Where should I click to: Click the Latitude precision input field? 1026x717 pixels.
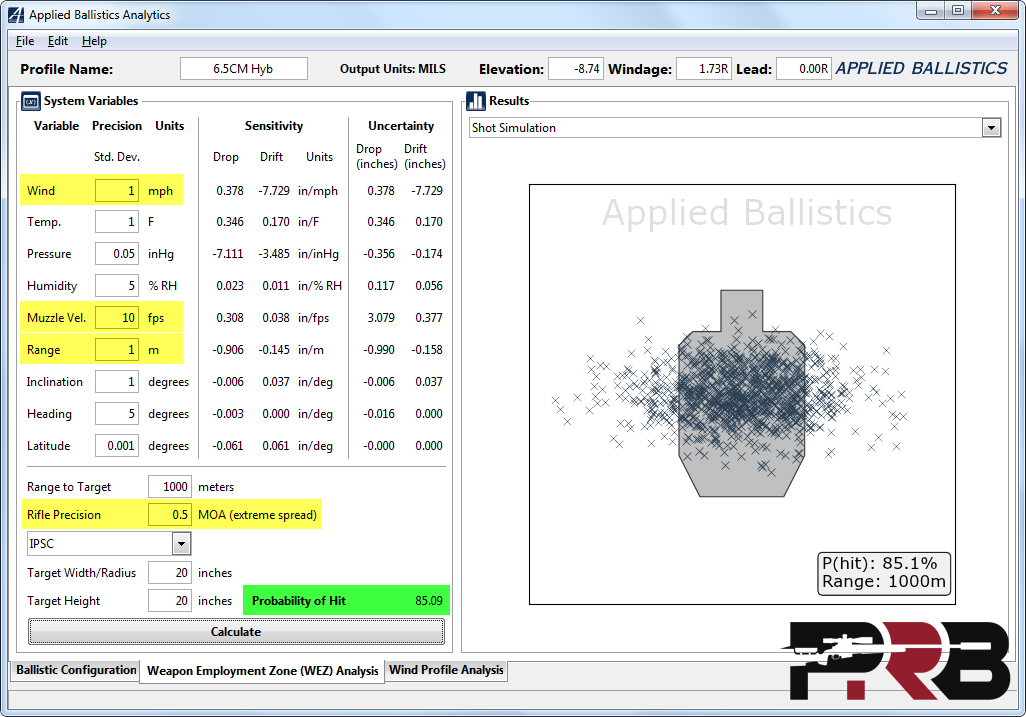(116, 446)
